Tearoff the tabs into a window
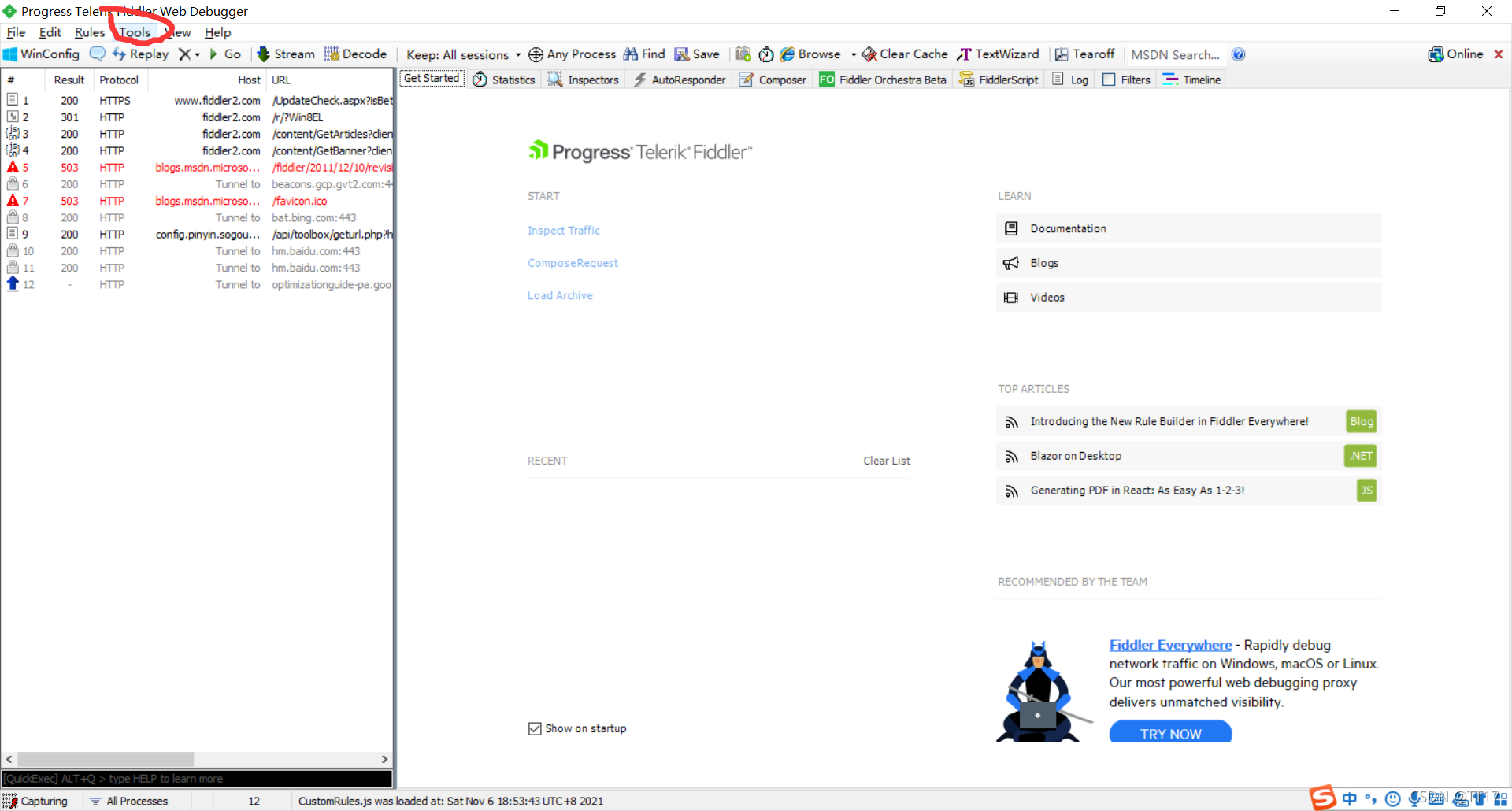The width and height of the screenshot is (1512, 811). (1085, 54)
